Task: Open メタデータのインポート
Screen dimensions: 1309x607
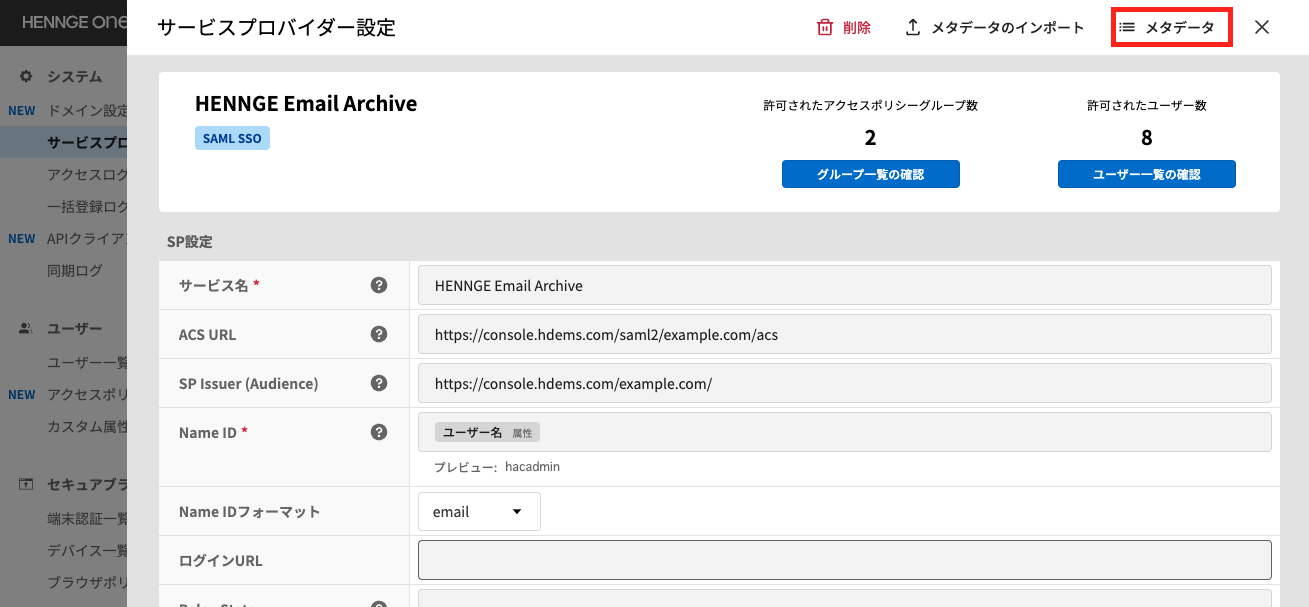Action: click(995, 28)
